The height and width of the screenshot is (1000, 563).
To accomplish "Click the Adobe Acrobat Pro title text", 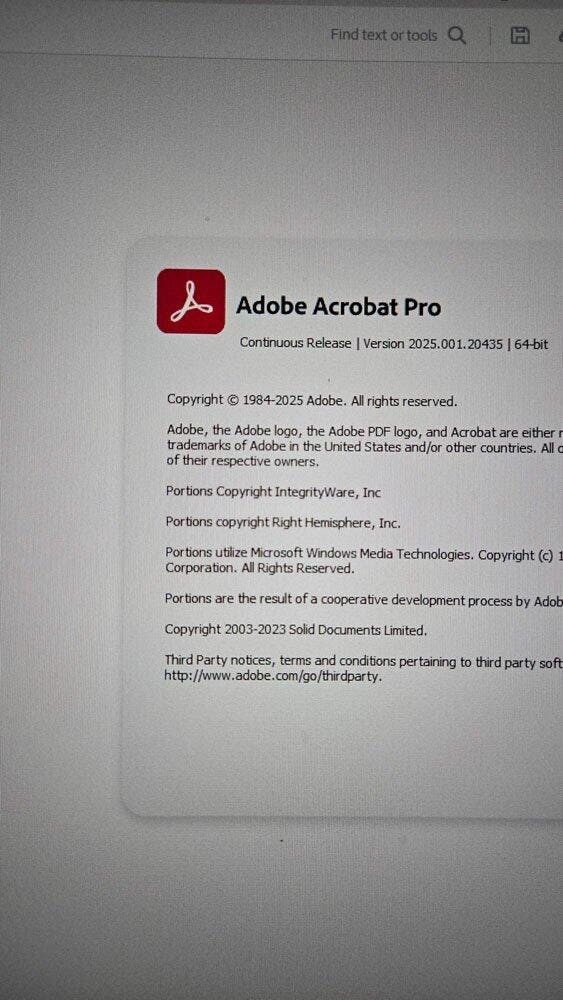I will tap(339, 306).
